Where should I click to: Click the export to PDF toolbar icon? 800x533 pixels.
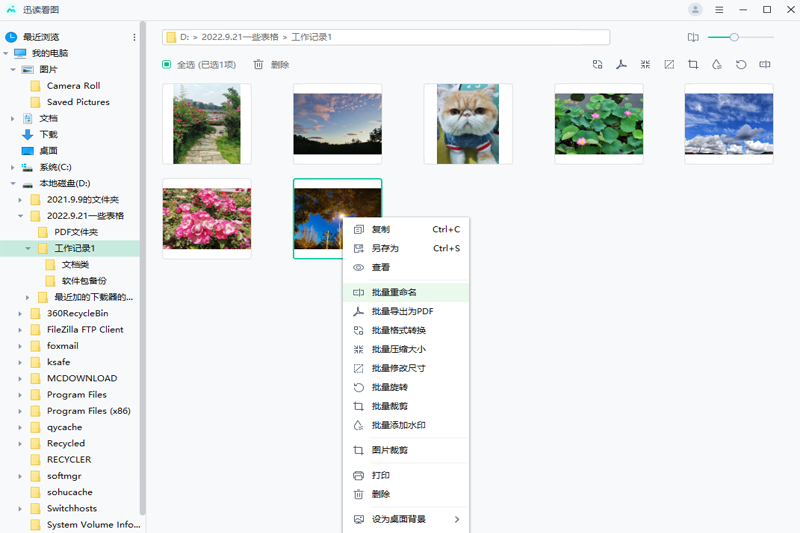coord(621,65)
